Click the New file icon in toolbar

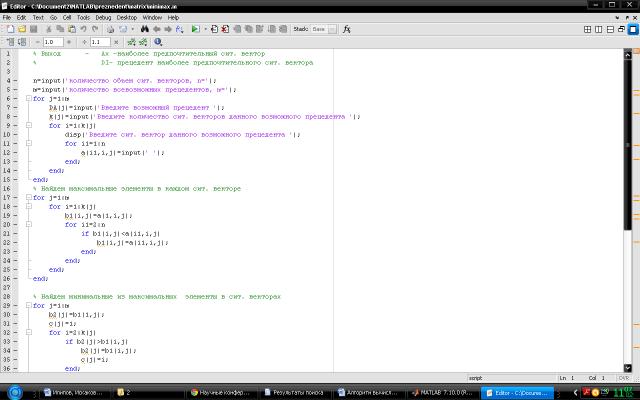pos(7,30)
